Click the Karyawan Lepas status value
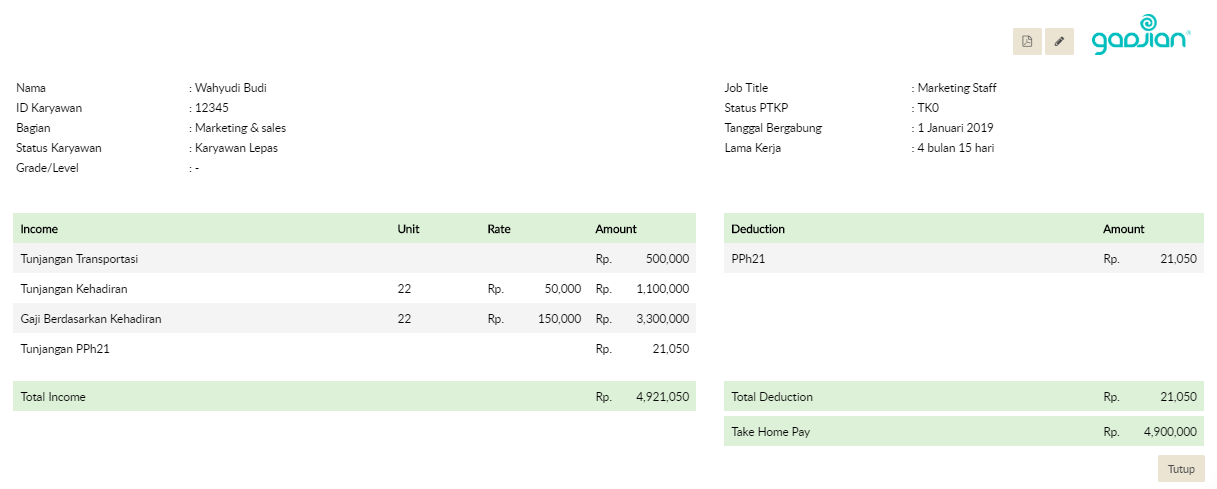This screenshot has height=489, width=1217. (236, 148)
